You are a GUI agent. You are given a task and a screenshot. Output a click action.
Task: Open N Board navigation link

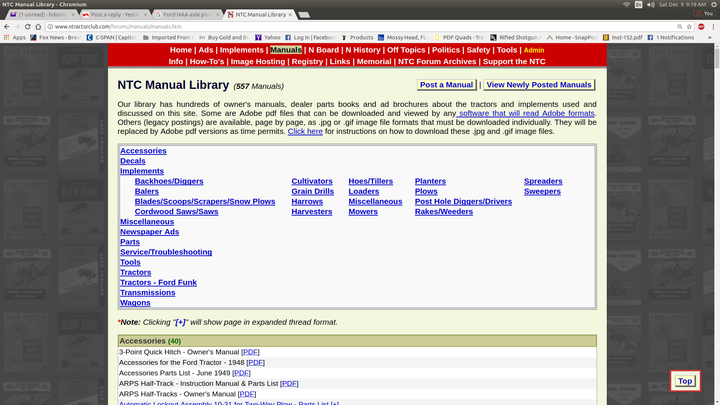coord(323,50)
